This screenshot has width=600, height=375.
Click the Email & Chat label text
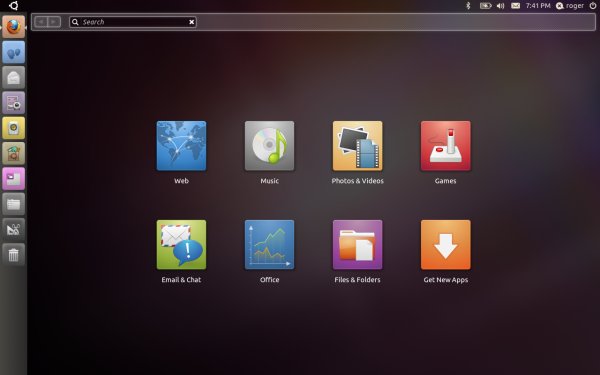click(181, 279)
